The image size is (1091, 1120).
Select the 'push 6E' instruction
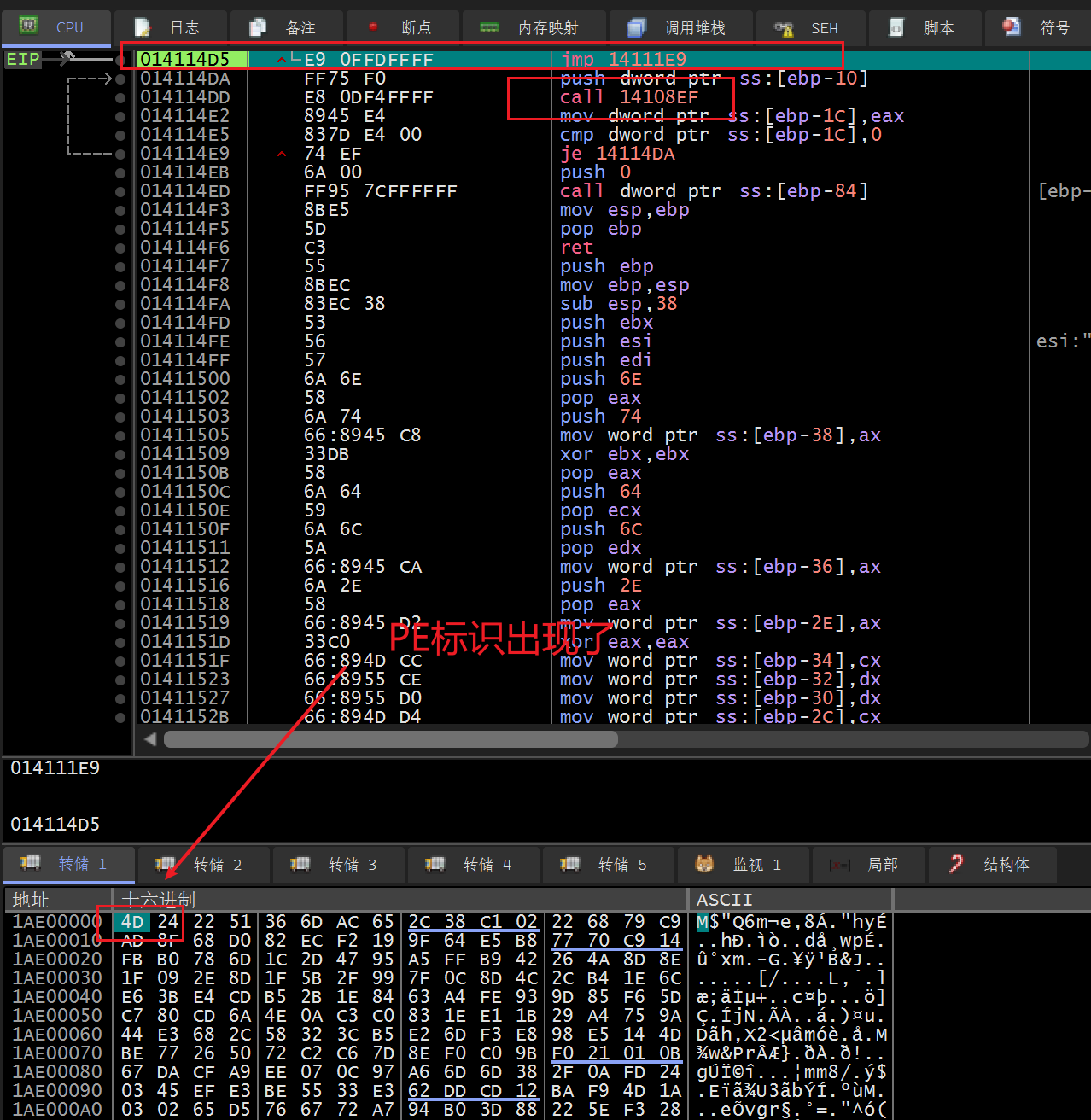point(601,379)
